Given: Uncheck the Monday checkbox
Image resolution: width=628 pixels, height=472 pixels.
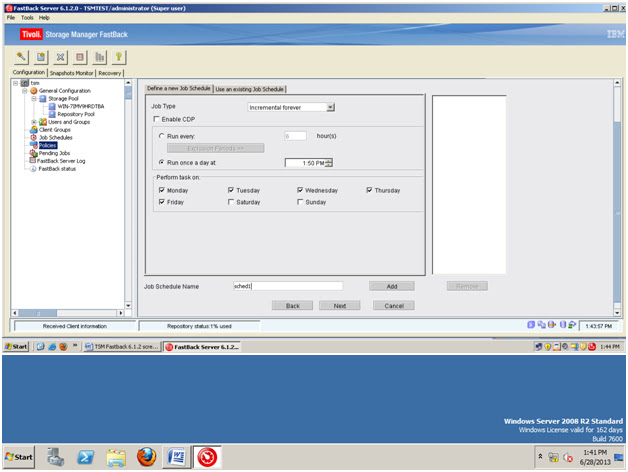Looking at the screenshot, I should coord(162,190).
